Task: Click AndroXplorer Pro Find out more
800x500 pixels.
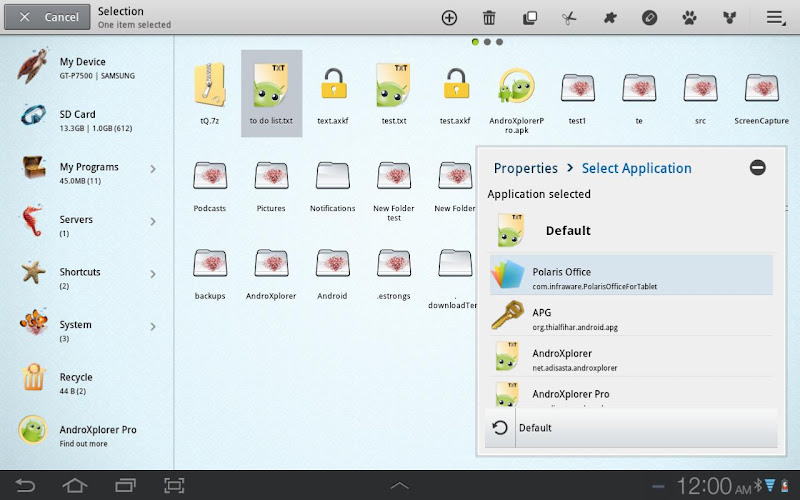Action: tap(87, 435)
